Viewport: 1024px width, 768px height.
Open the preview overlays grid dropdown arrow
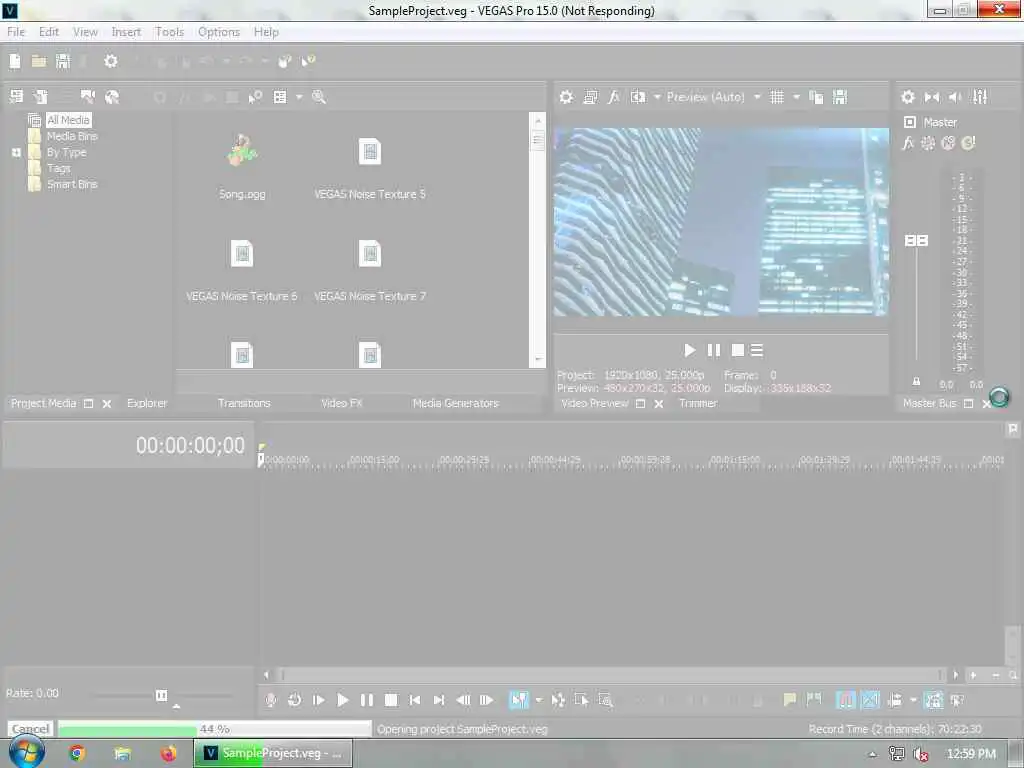pos(796,97)
